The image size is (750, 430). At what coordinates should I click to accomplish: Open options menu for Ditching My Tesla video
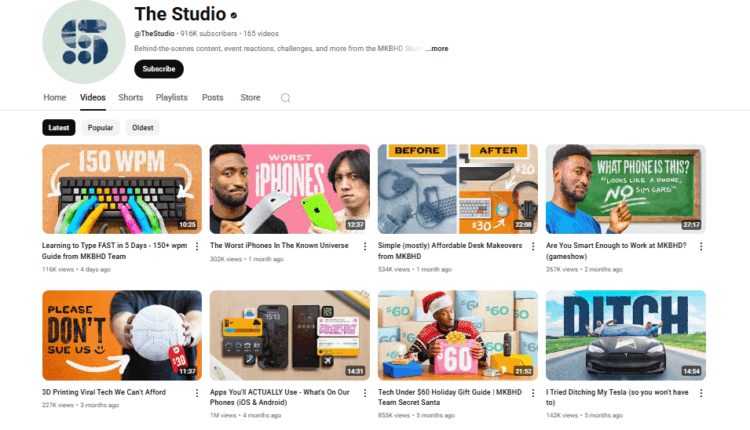701,393
